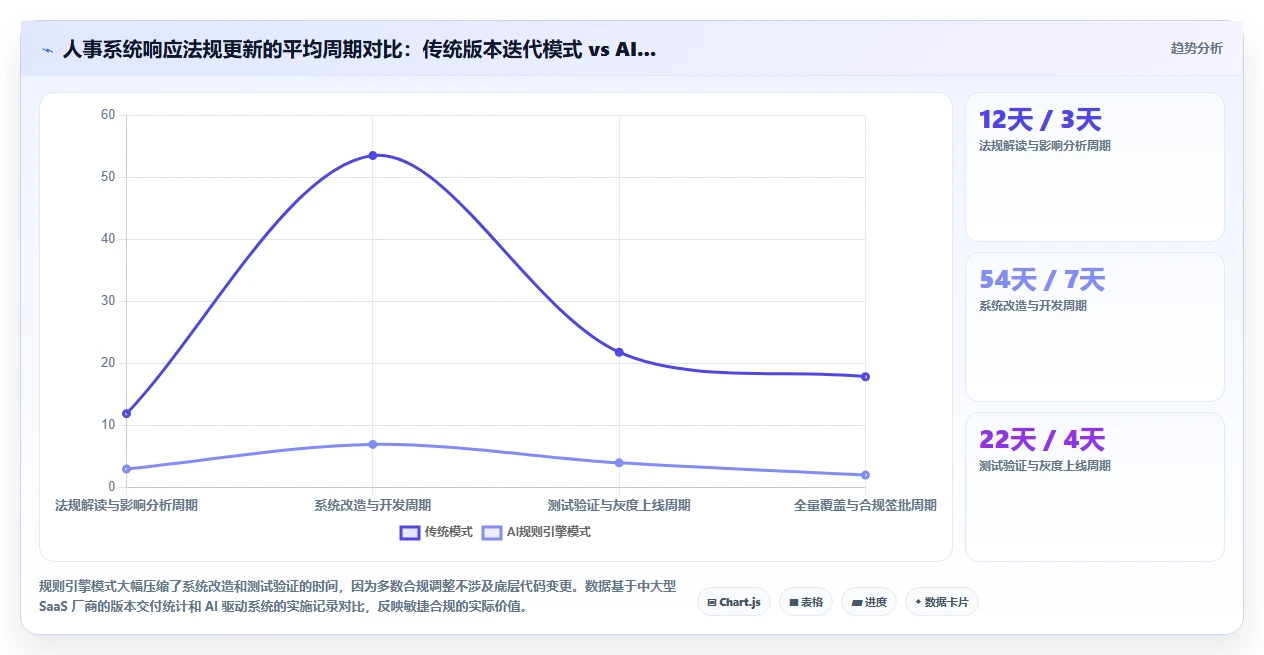Click the icon inside the 进度 tag

[x=856, y=602]
